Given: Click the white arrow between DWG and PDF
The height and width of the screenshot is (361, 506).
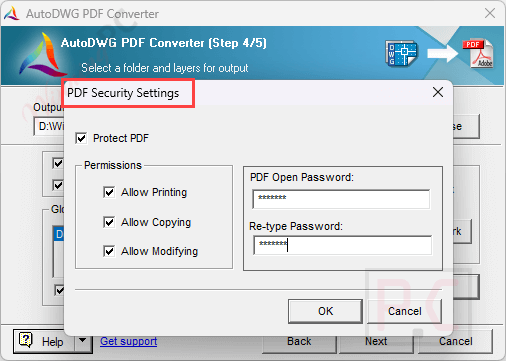Looking at the screenshot, I should coord(443,53).
